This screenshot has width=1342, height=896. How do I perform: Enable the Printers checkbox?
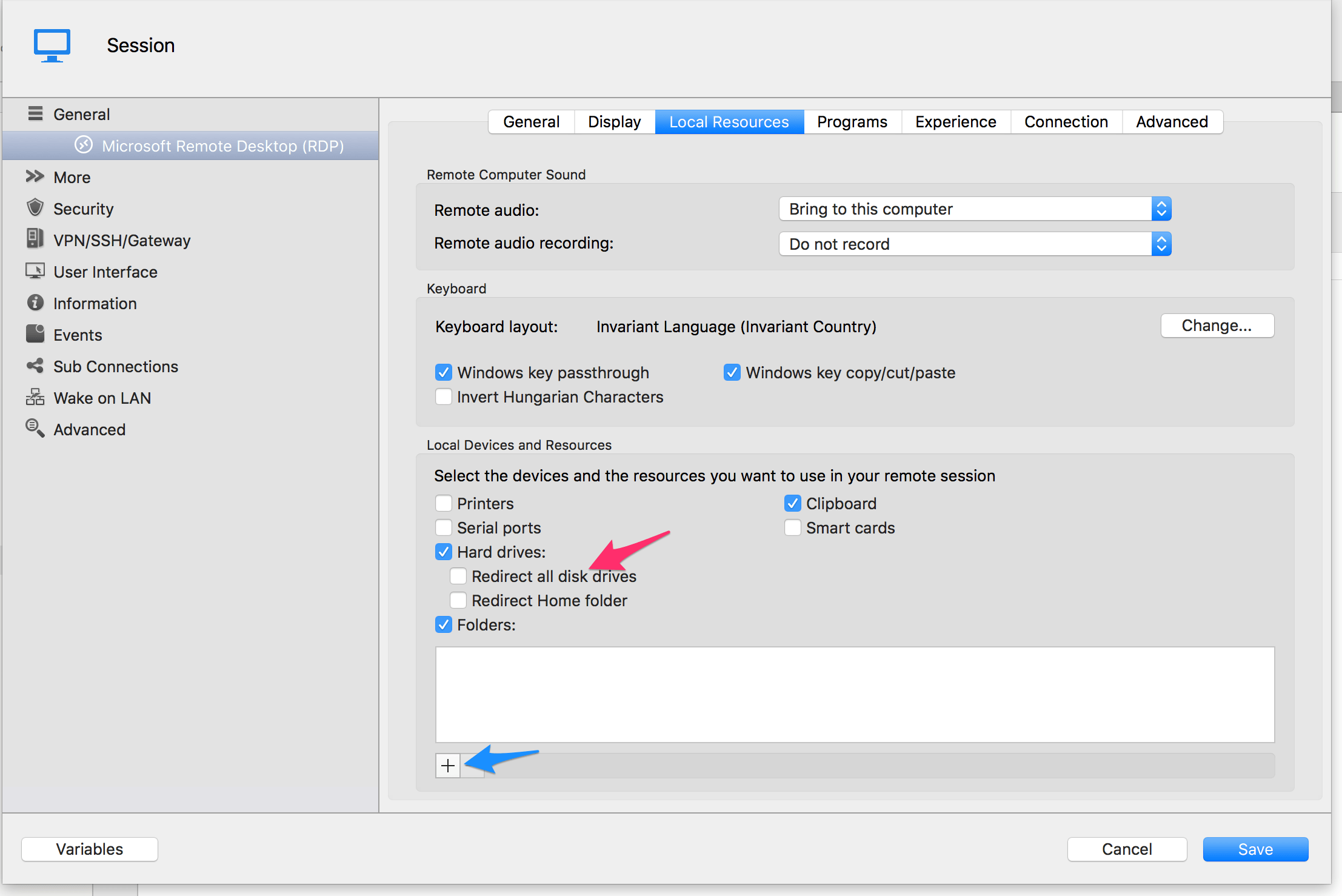coord(443,503)
